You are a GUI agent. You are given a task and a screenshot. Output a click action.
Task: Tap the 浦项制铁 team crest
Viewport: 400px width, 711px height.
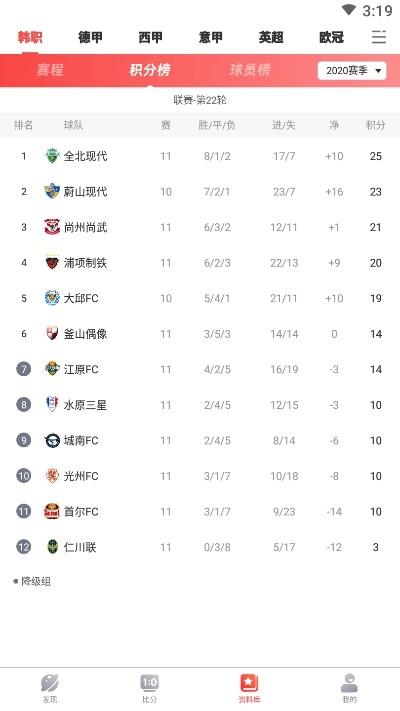52,263
